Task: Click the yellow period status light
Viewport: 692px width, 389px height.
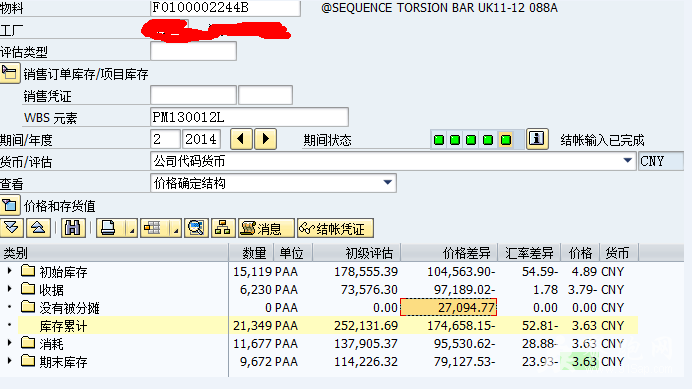Action: click(506, 140)
